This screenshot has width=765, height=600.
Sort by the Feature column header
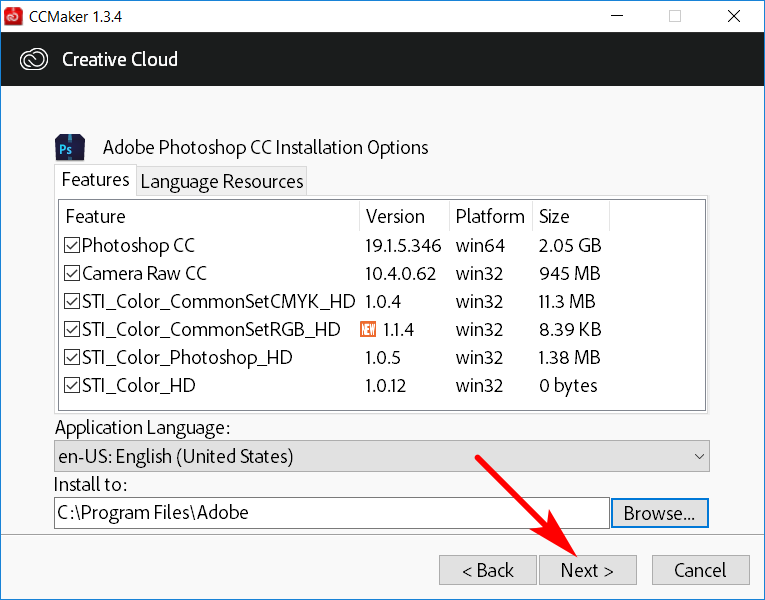click(209, 216)
